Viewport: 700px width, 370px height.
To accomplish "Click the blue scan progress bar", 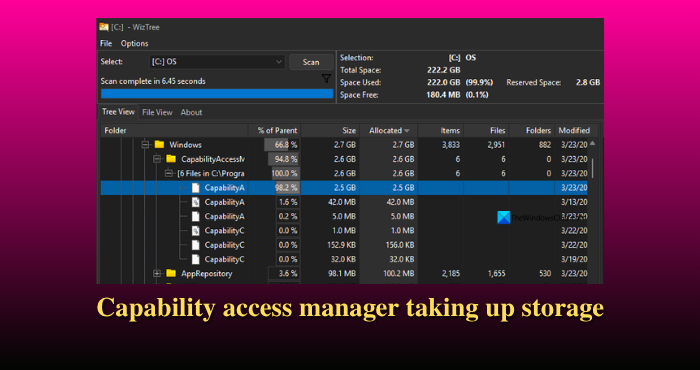I will pyautogui.click(x=217, y=94).
